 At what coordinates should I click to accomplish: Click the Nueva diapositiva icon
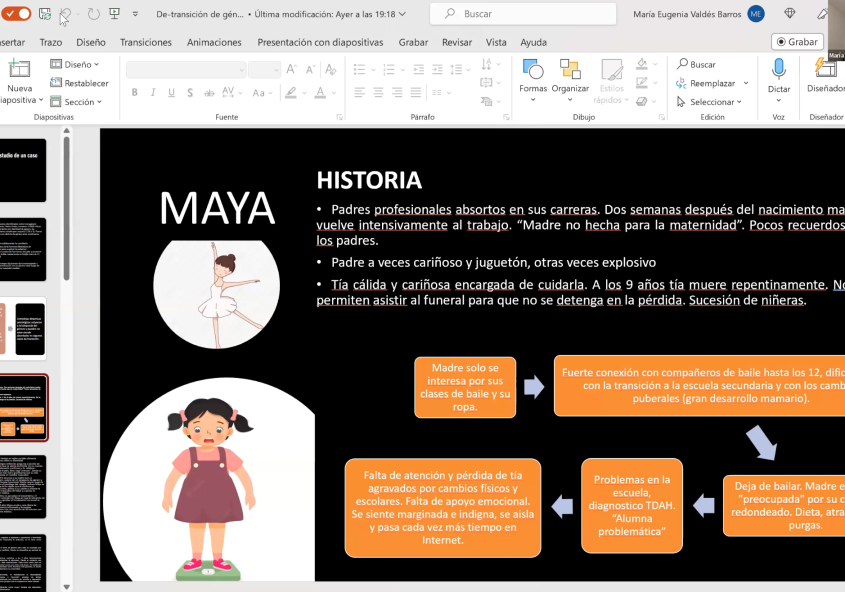pos(19,70)
